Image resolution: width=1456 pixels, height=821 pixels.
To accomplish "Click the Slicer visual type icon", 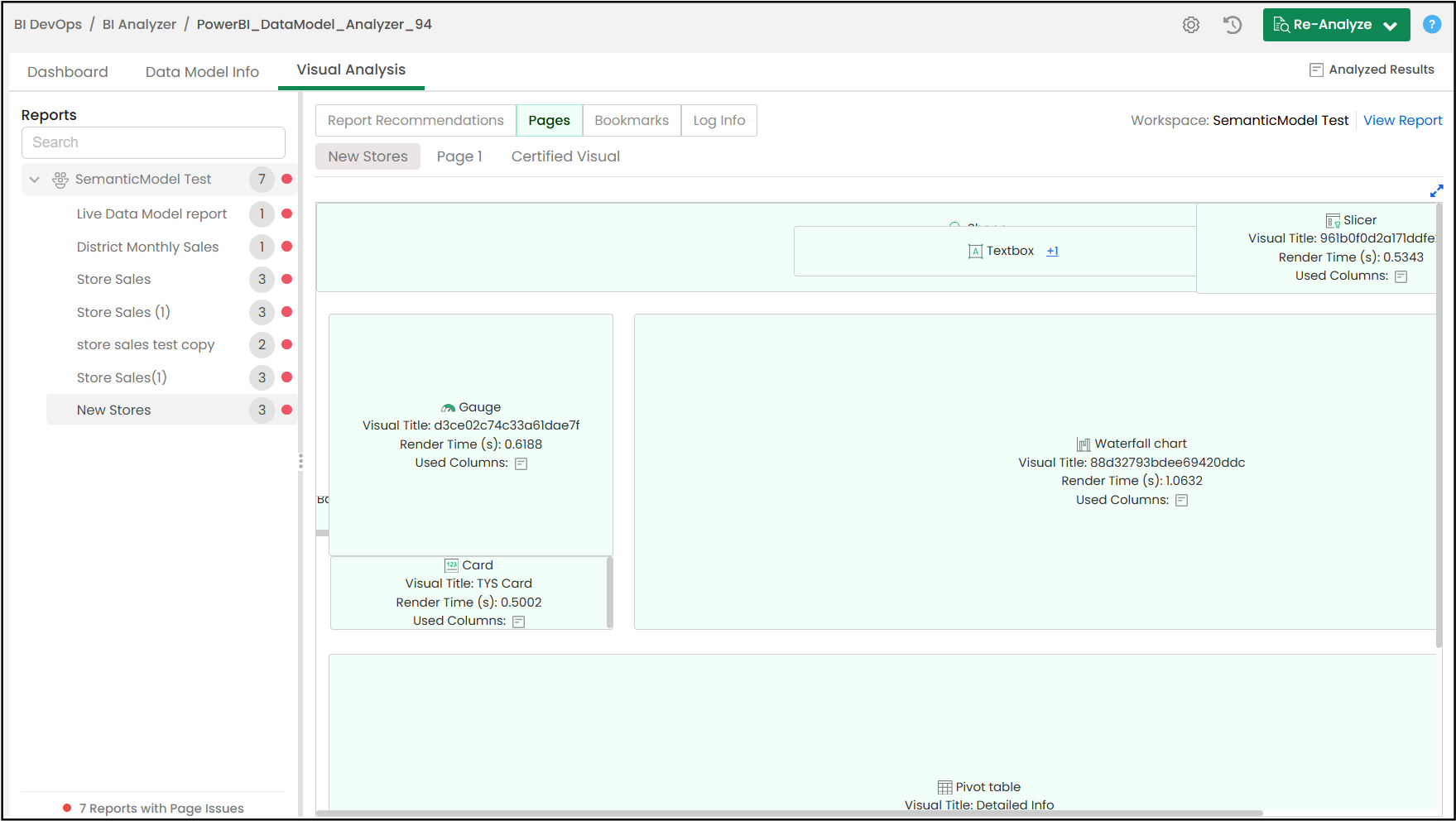I will click(x=1333, y=220).
